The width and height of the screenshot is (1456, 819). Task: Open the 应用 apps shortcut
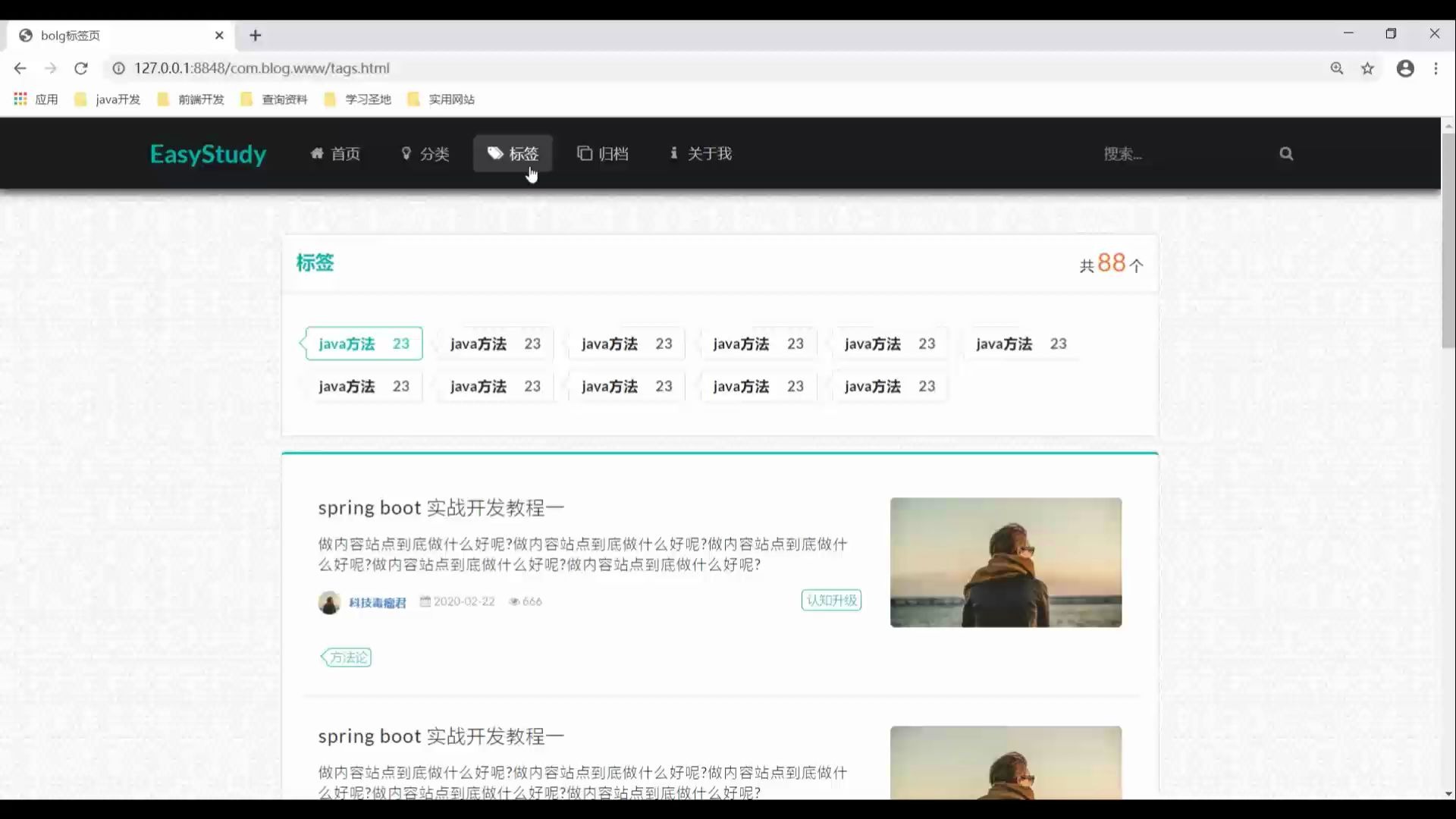click(36, 99)
